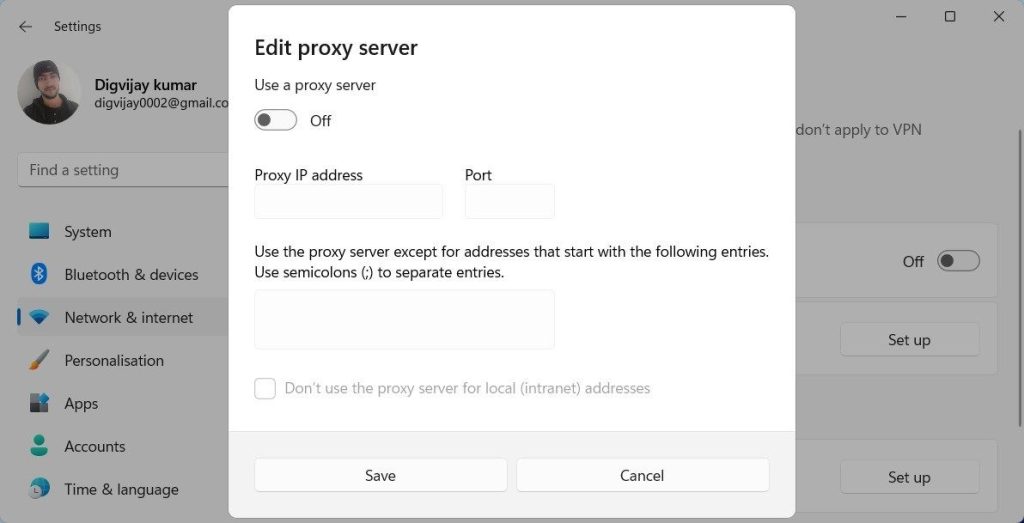Screen dimensions: 1024x523
Task: Click the Accounts person icon
Action: 39,446
